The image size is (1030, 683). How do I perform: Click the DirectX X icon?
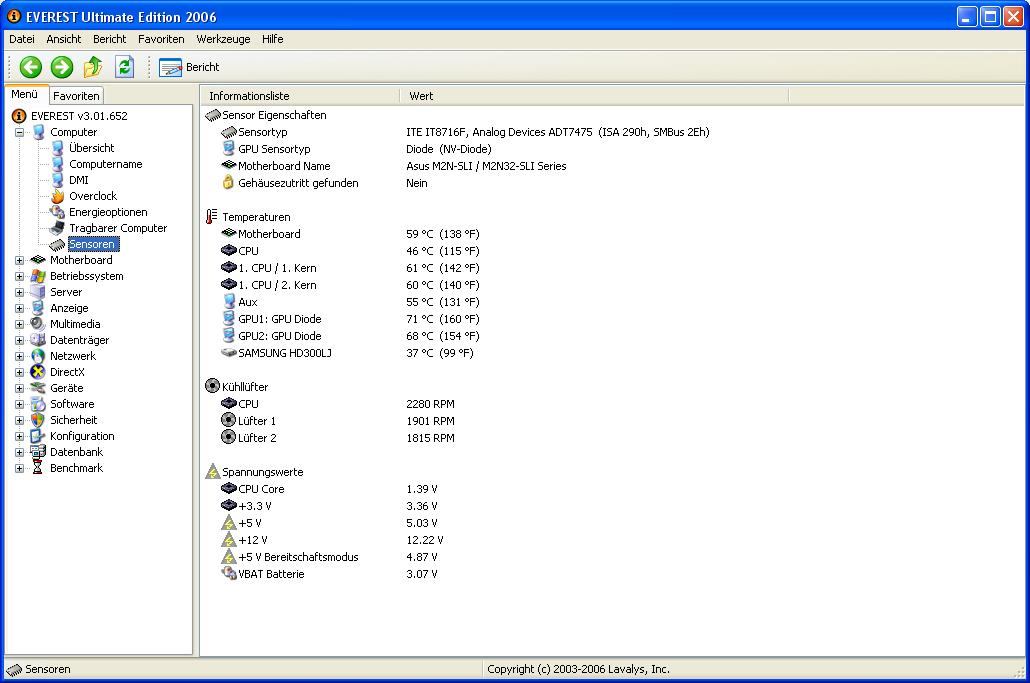pos(38,372)
